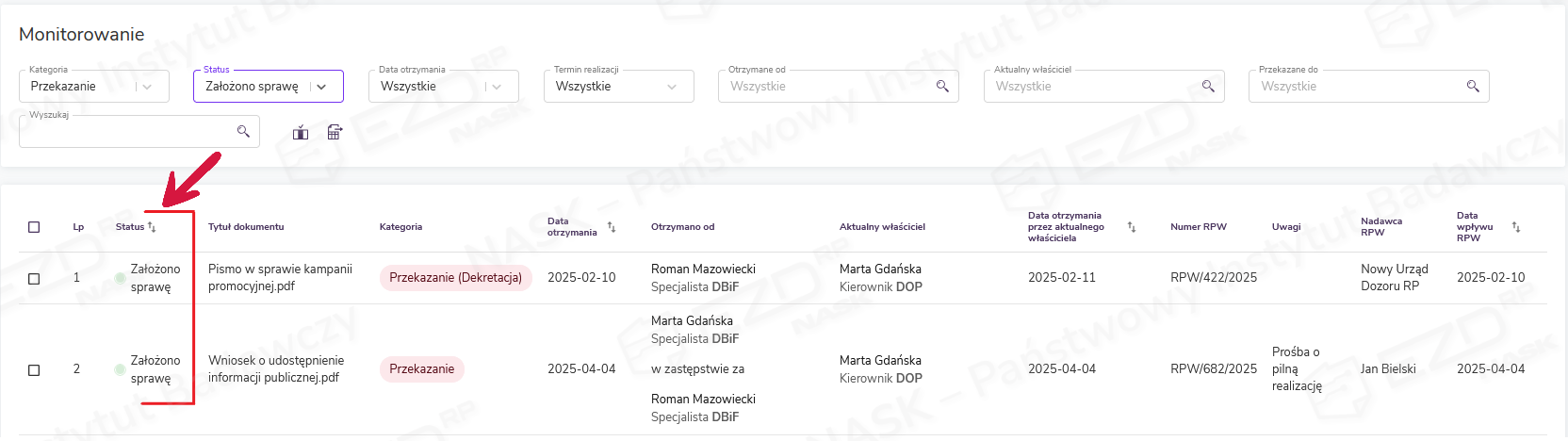Click the magnifier in Wyszukaj field
Screen dimensions: 1568x441
243,131
